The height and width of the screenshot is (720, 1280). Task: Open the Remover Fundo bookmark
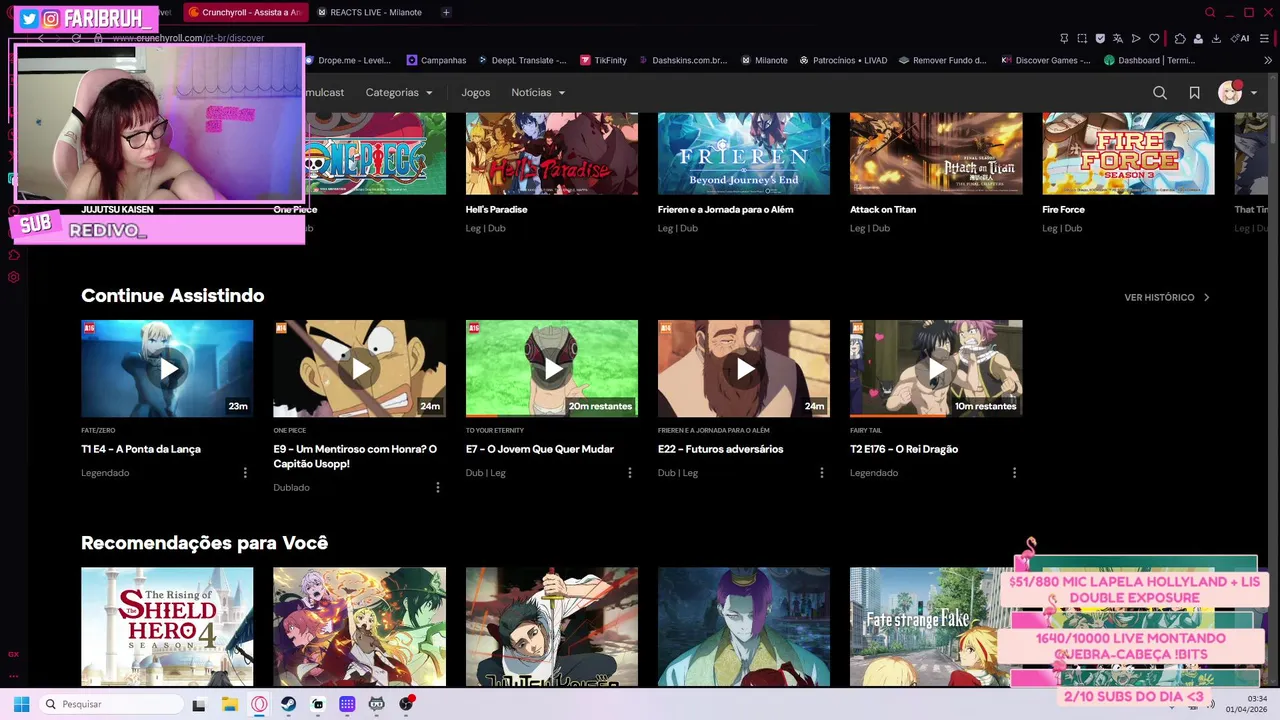[x=942, y=60]
